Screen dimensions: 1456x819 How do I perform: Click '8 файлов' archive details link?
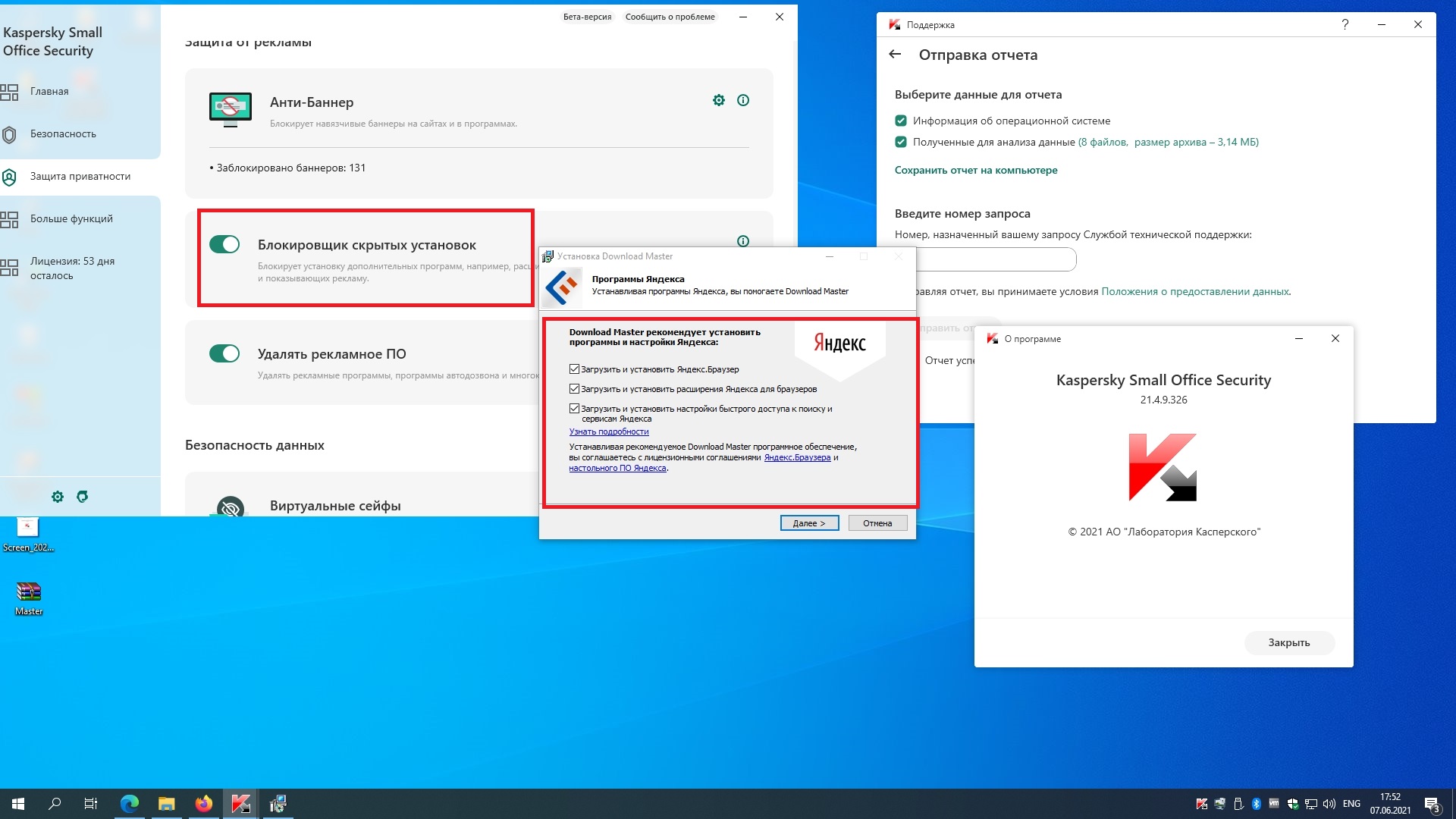point(1169,142)
